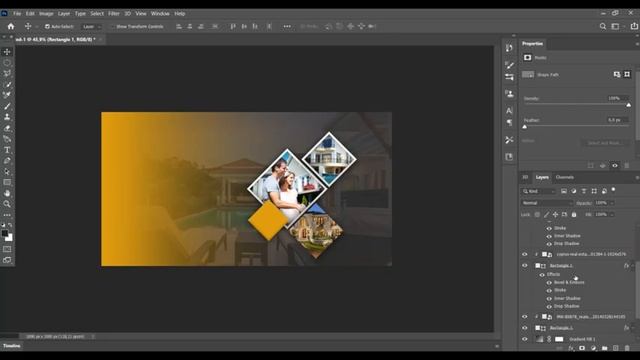Viewport: 640px width, 360px height.
Task: Select the Path Selection tool
Action: point(7,171)
